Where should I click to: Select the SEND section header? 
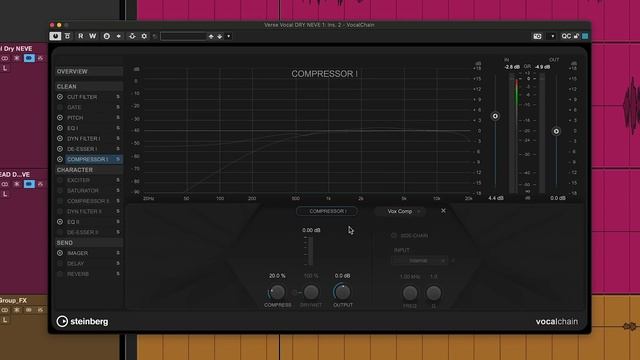pos(89,243)
